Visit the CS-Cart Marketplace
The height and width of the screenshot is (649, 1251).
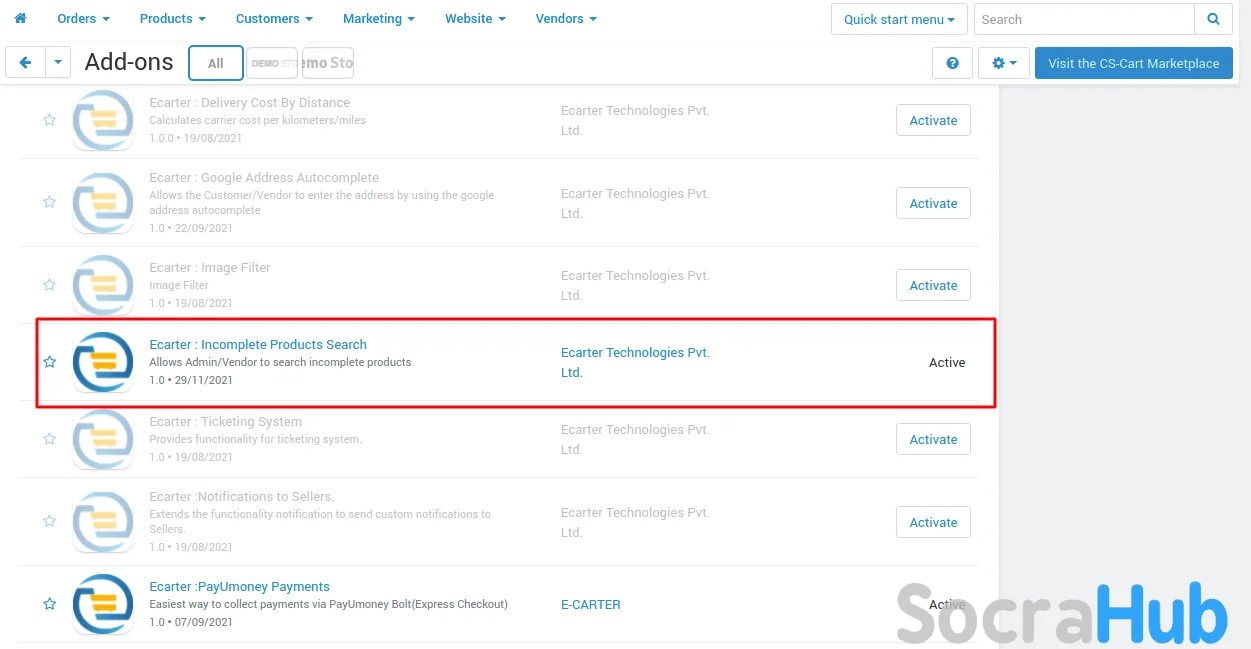[1133, 63]
